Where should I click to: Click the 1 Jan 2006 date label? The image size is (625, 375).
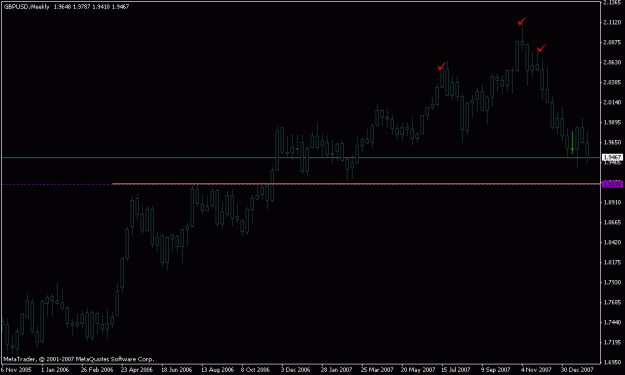point(55,370)
